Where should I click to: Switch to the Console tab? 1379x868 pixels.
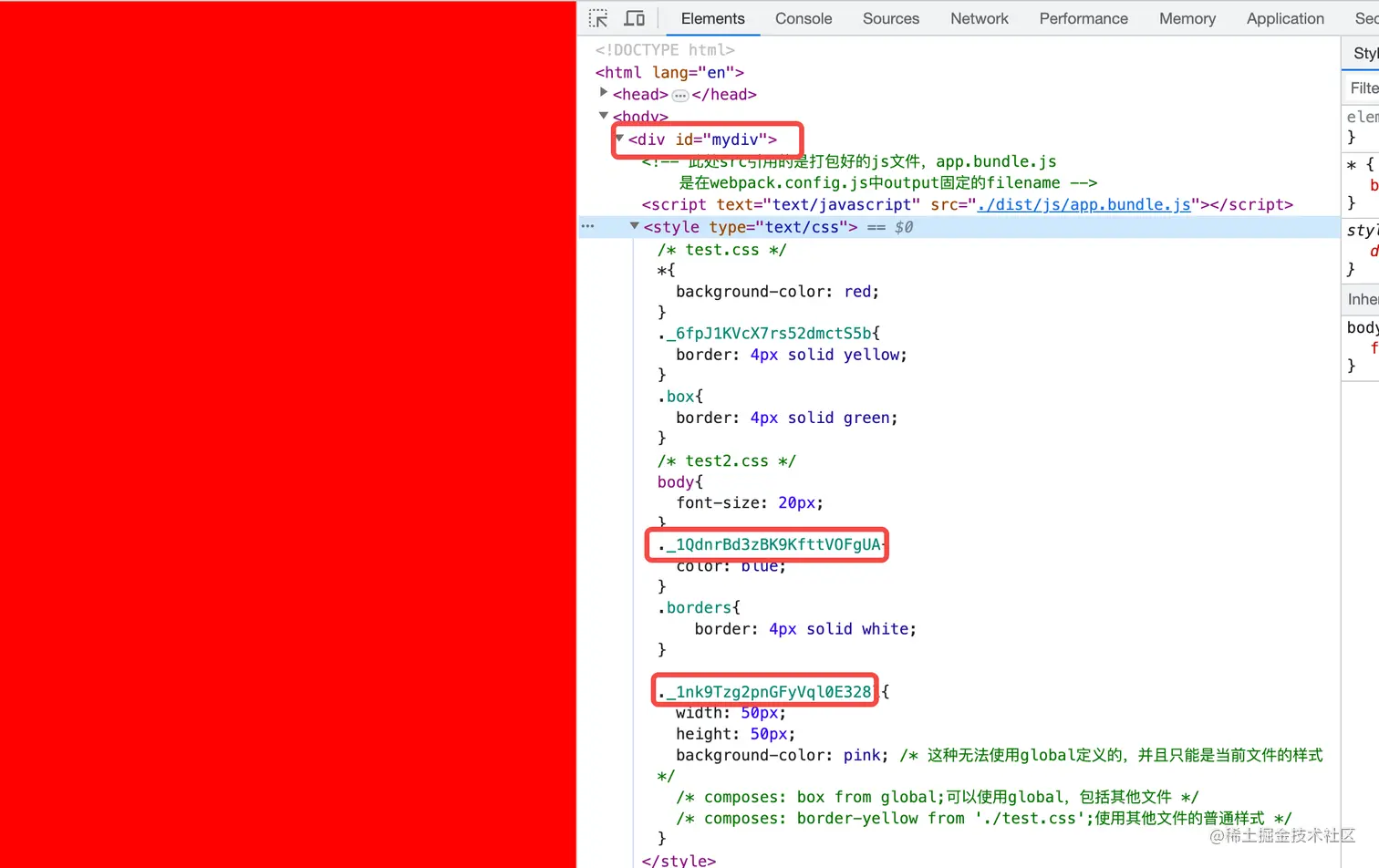[804, 18]
